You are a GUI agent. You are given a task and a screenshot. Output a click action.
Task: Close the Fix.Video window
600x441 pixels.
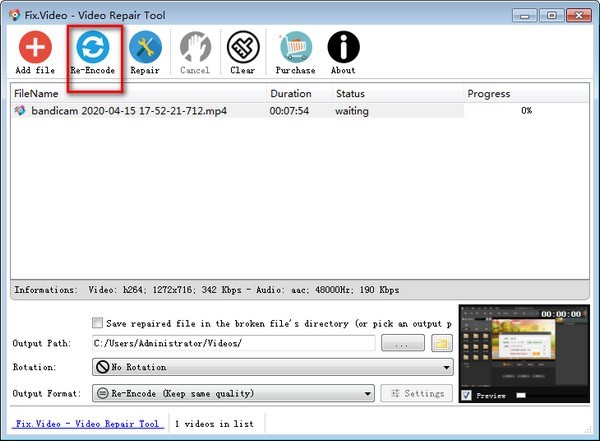click(579, 16)
